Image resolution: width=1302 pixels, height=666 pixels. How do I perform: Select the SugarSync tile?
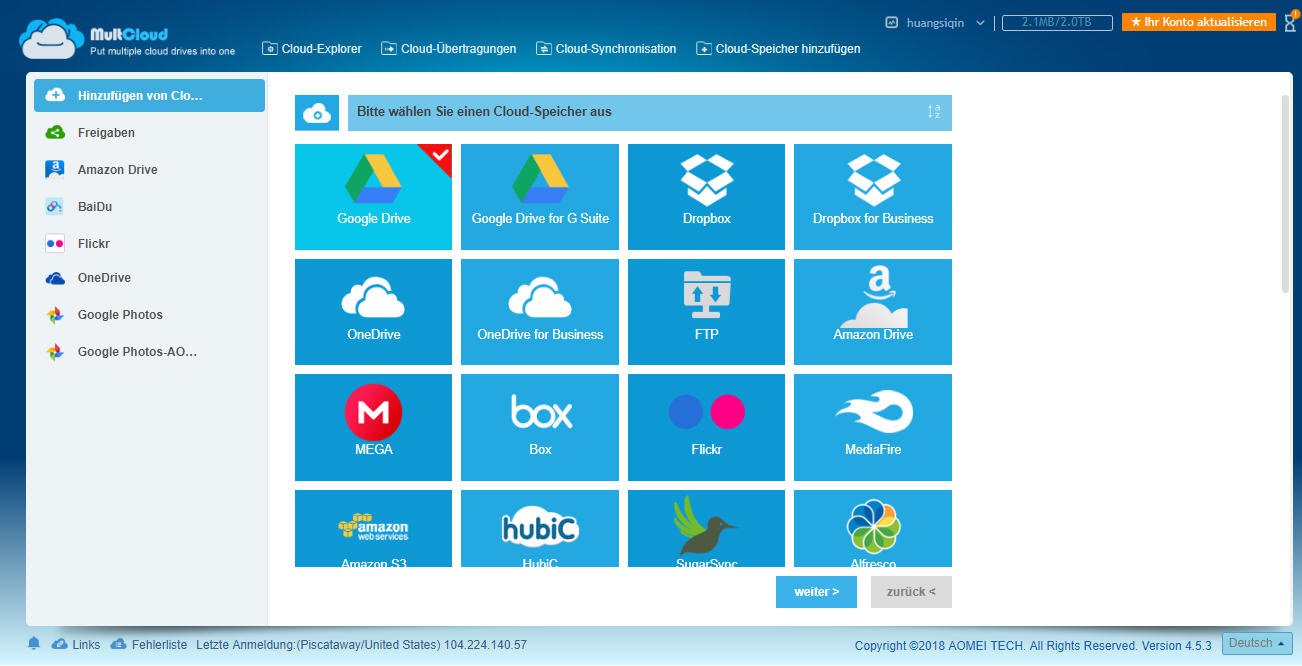706,529
